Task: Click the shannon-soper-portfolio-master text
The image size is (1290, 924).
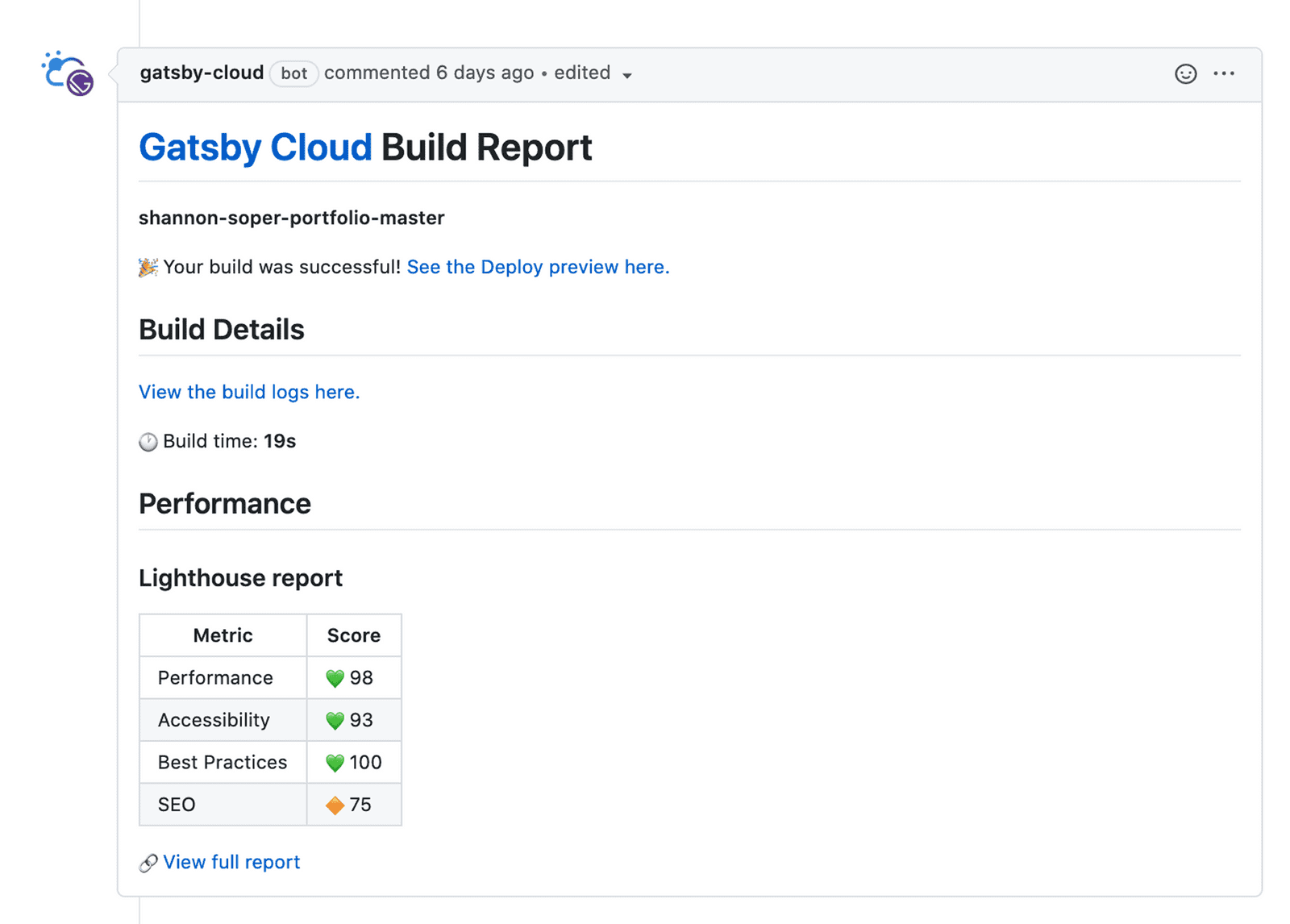Action: click(x=292, y=218)
